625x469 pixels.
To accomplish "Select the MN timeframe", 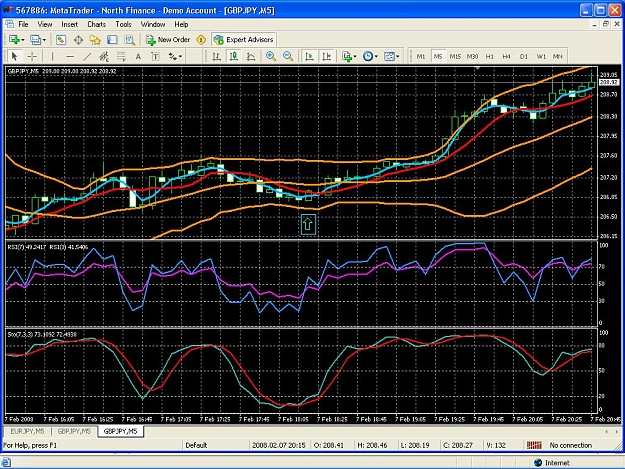I will (558, 57).
